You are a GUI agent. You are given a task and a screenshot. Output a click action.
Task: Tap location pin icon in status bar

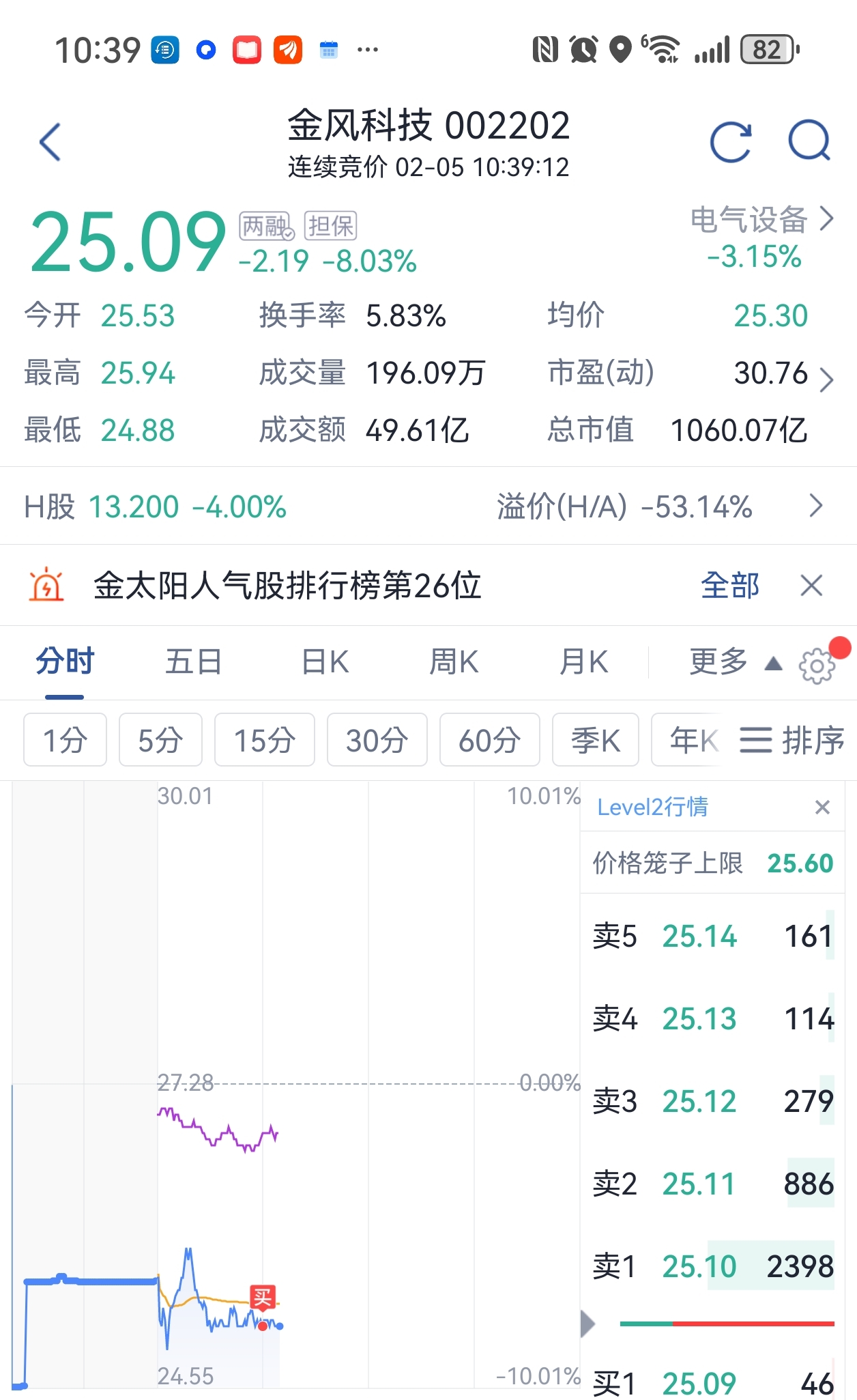[620, 50]
